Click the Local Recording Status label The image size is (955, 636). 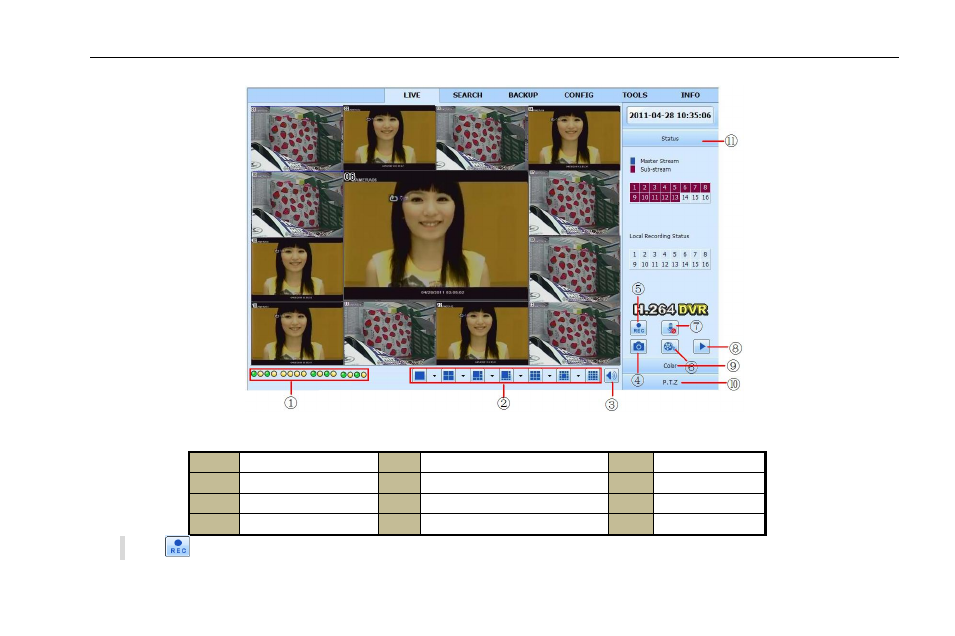tap(659, 236)
